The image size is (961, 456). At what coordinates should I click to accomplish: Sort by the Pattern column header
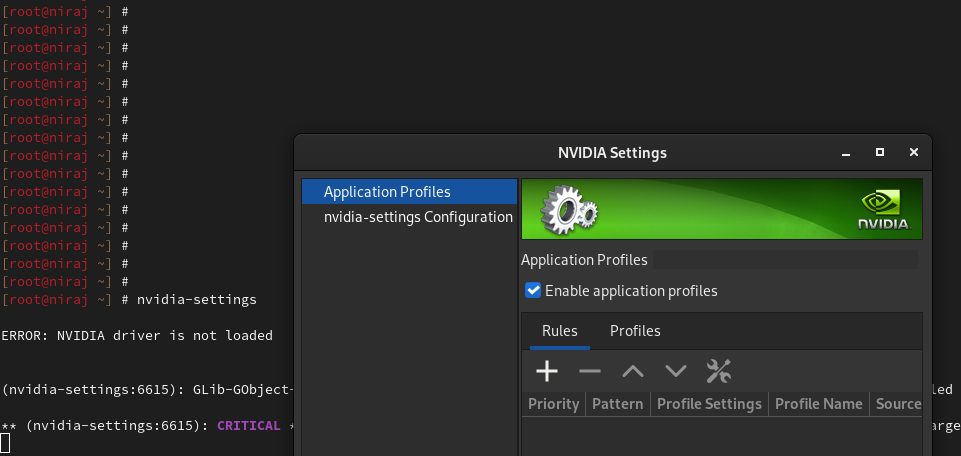point(618,404)
